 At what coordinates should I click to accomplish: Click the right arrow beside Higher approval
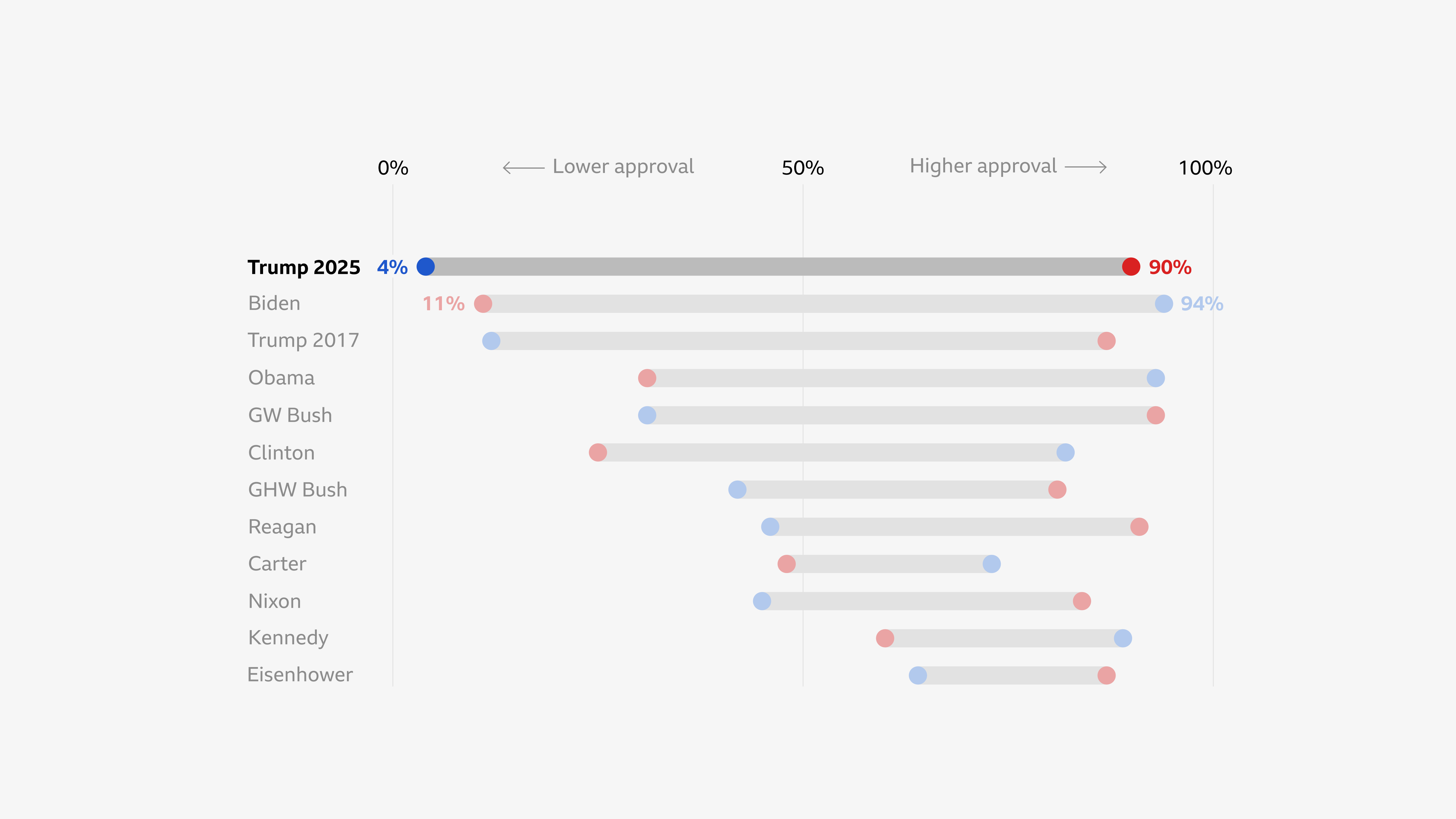[x=1086, y=167]
